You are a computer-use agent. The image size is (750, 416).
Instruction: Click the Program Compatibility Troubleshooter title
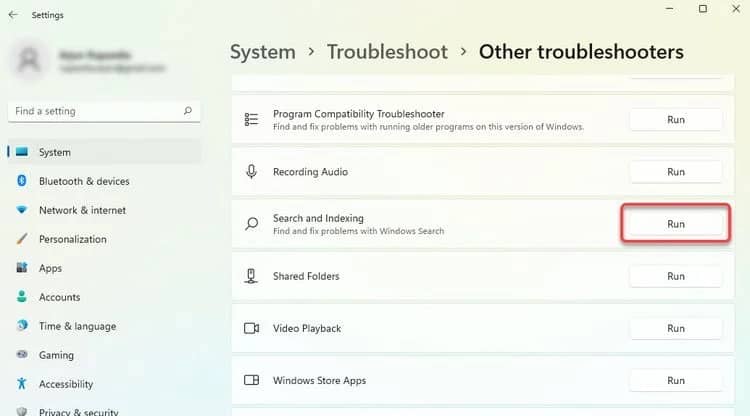[x=359, y=114]
